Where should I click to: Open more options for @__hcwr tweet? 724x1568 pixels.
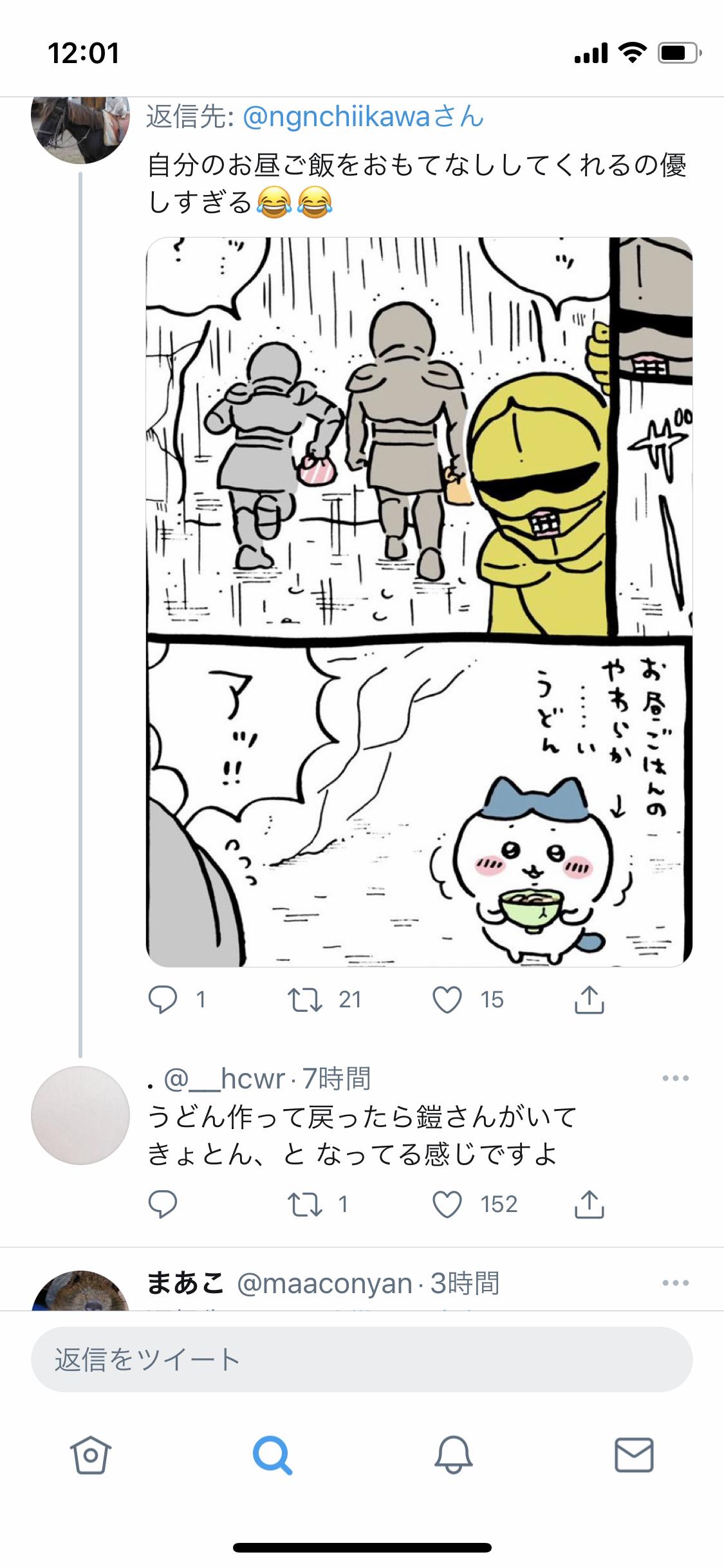coord(675,1078)
